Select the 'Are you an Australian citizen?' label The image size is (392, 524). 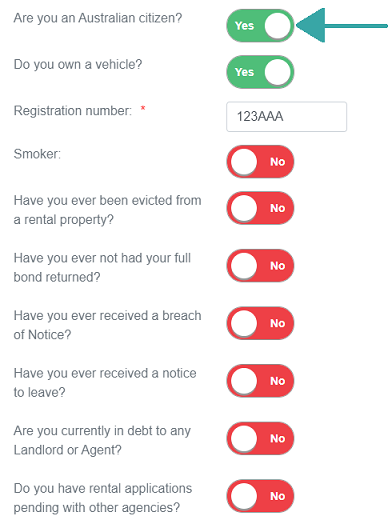click(x=98, y=18)
